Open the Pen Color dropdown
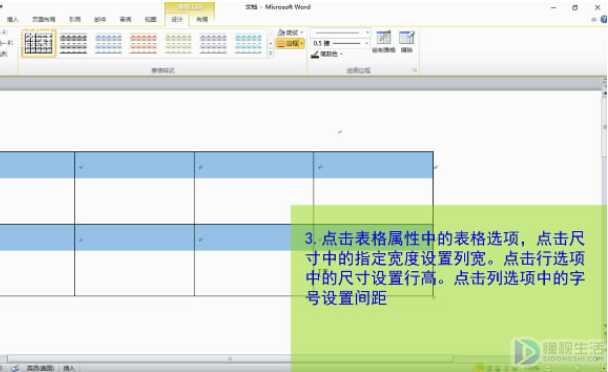 point(326,54)
